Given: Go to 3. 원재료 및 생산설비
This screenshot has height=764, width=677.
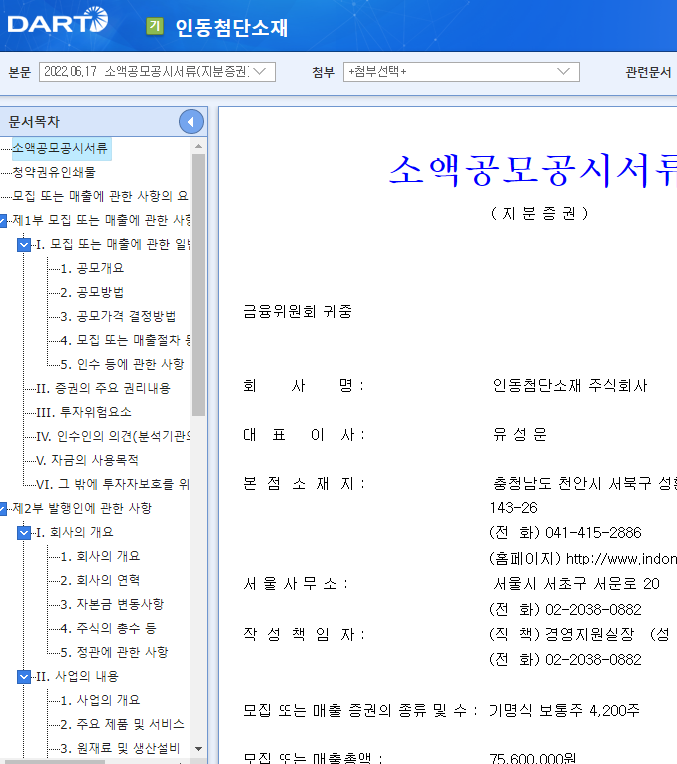Looking at the screenshot, I should click(120, 748).
